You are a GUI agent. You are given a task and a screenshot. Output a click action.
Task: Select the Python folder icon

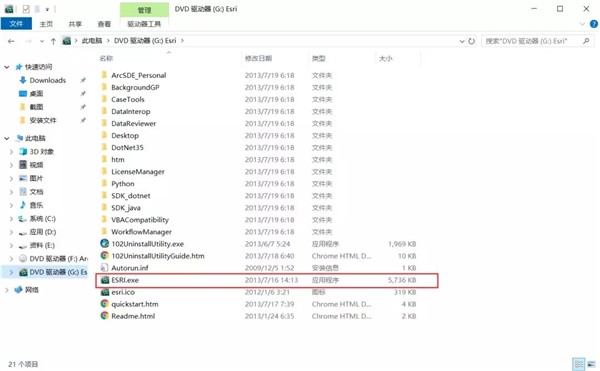(x=104, y=184)
